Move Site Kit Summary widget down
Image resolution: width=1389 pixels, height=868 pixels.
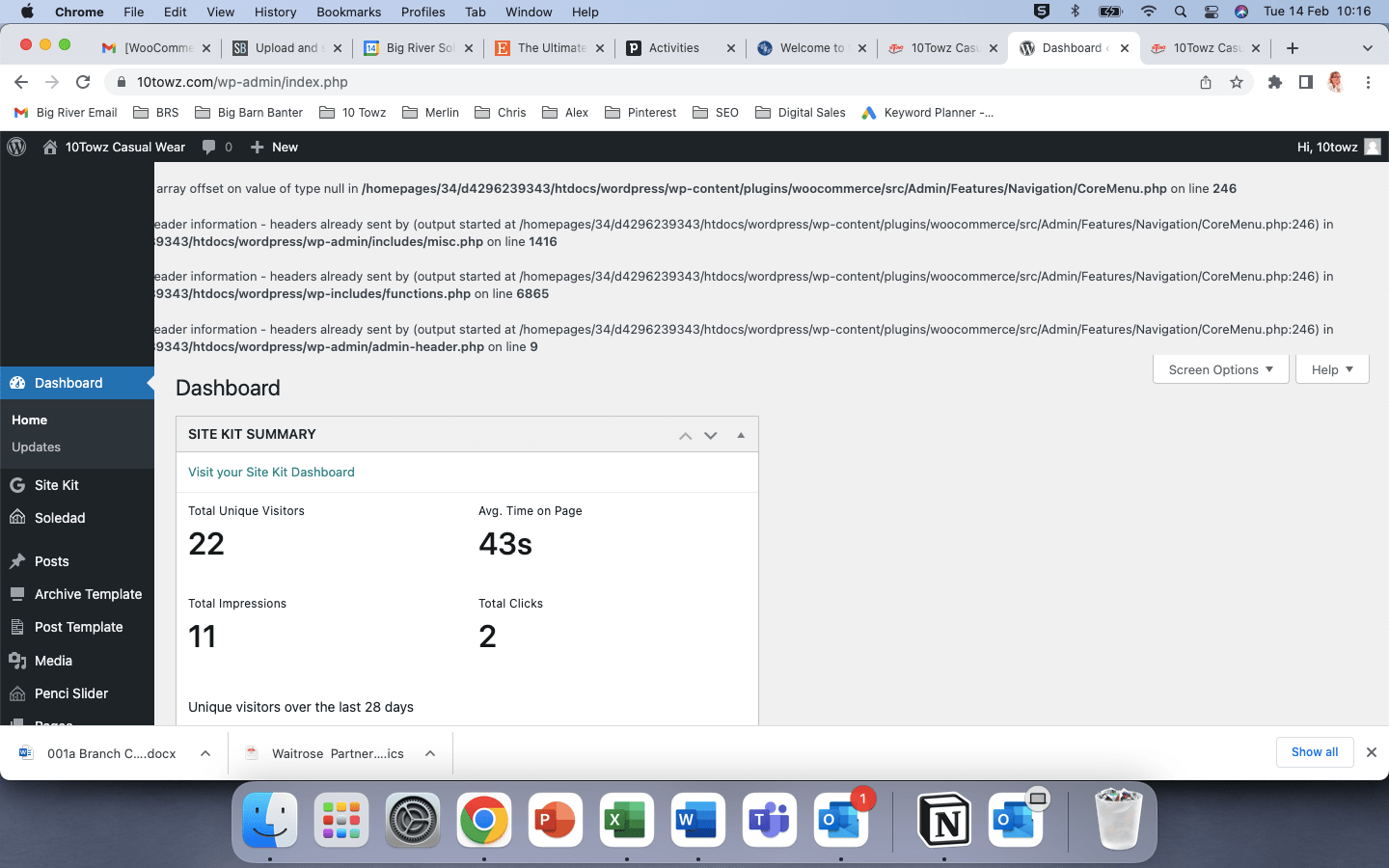711,435
